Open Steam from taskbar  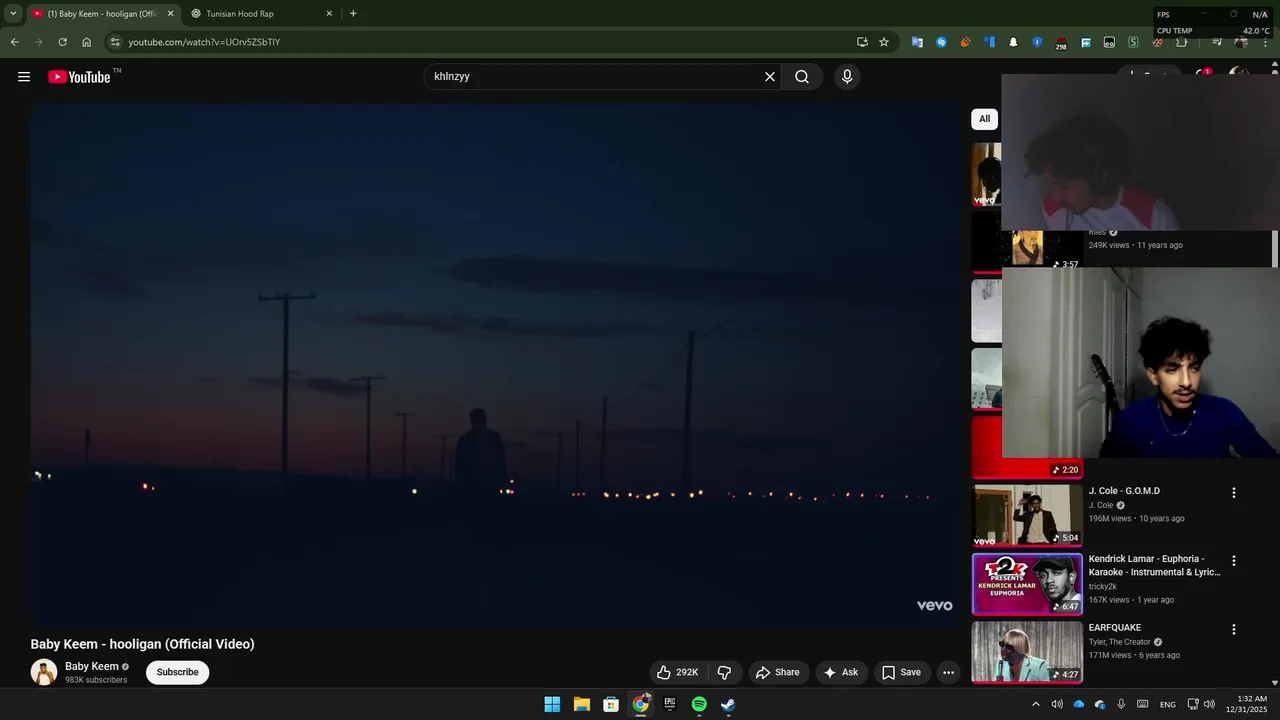click(728, 704)
